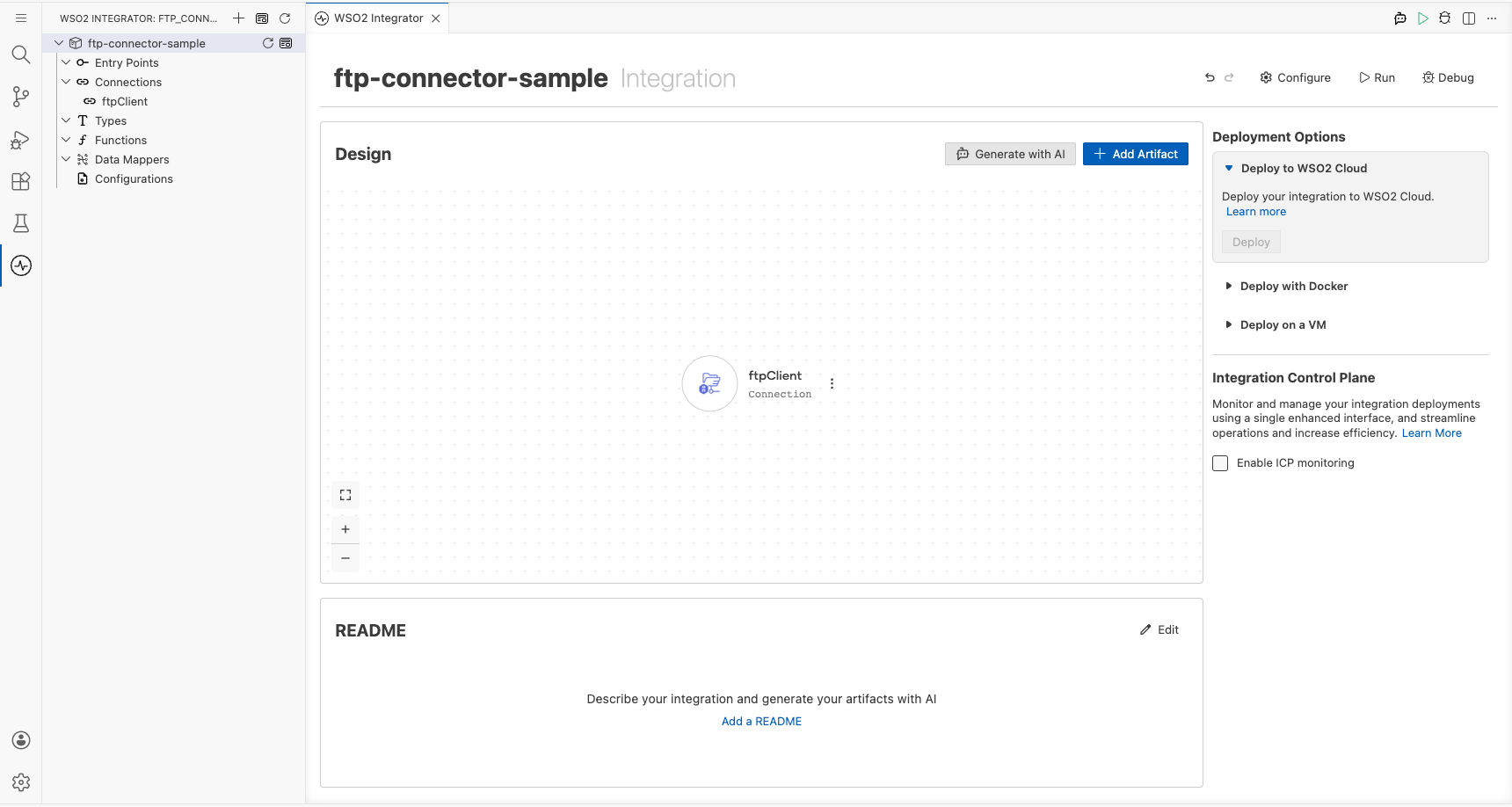This screenshot has width=1512, height=807.
Task: Click the undo arrow
Action: pyautogui.click(x=1210, y=77)
